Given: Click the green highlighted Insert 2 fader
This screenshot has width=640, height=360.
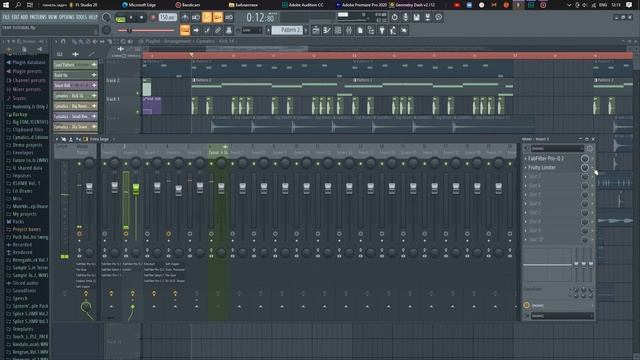Looking at the screenshot, I should pyautogui.click(x=136, y=188).
